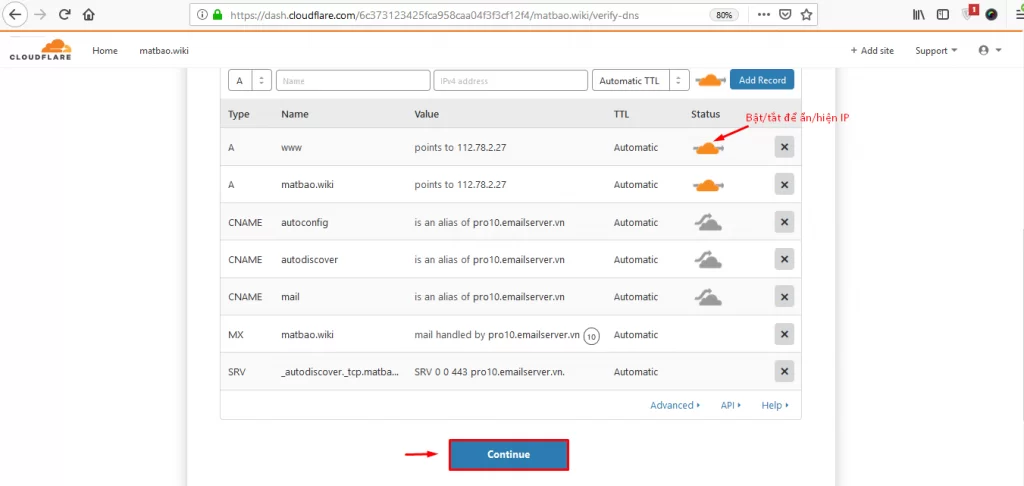Bookmark this page with star icon
Image resolution: width=1024 pixels, height=486 pixels.
807,14
